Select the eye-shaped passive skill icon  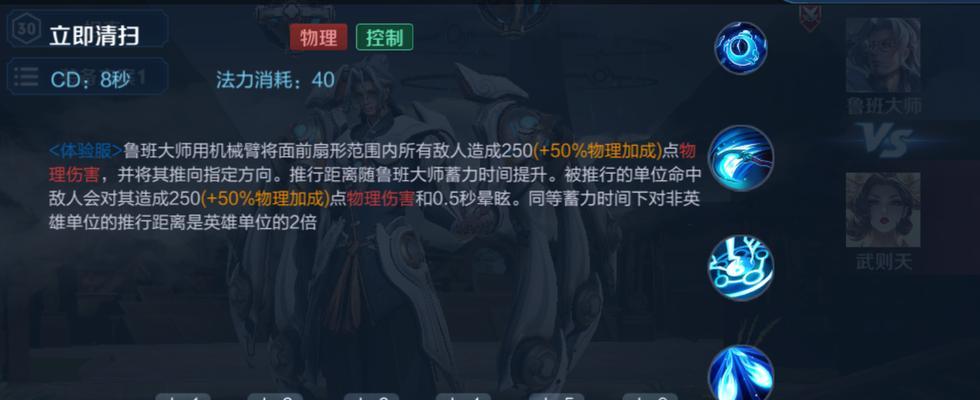pyautogui.click(x=741, y=48)
